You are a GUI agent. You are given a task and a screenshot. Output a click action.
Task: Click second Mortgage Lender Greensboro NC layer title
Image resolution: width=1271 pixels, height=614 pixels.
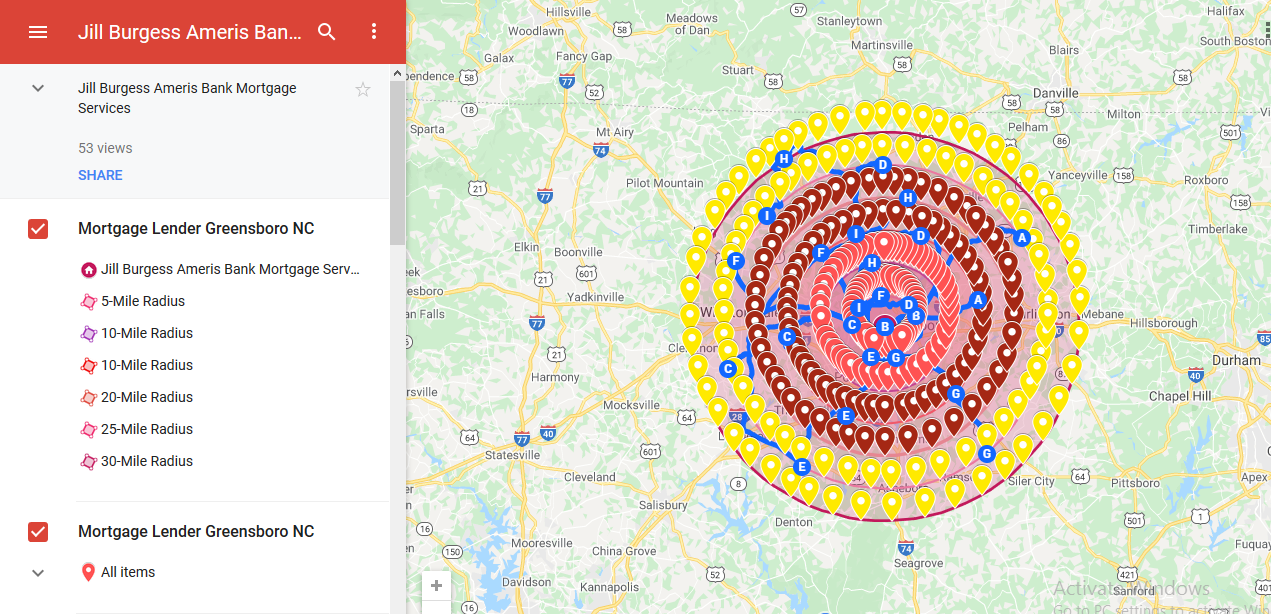coord(196,532)
